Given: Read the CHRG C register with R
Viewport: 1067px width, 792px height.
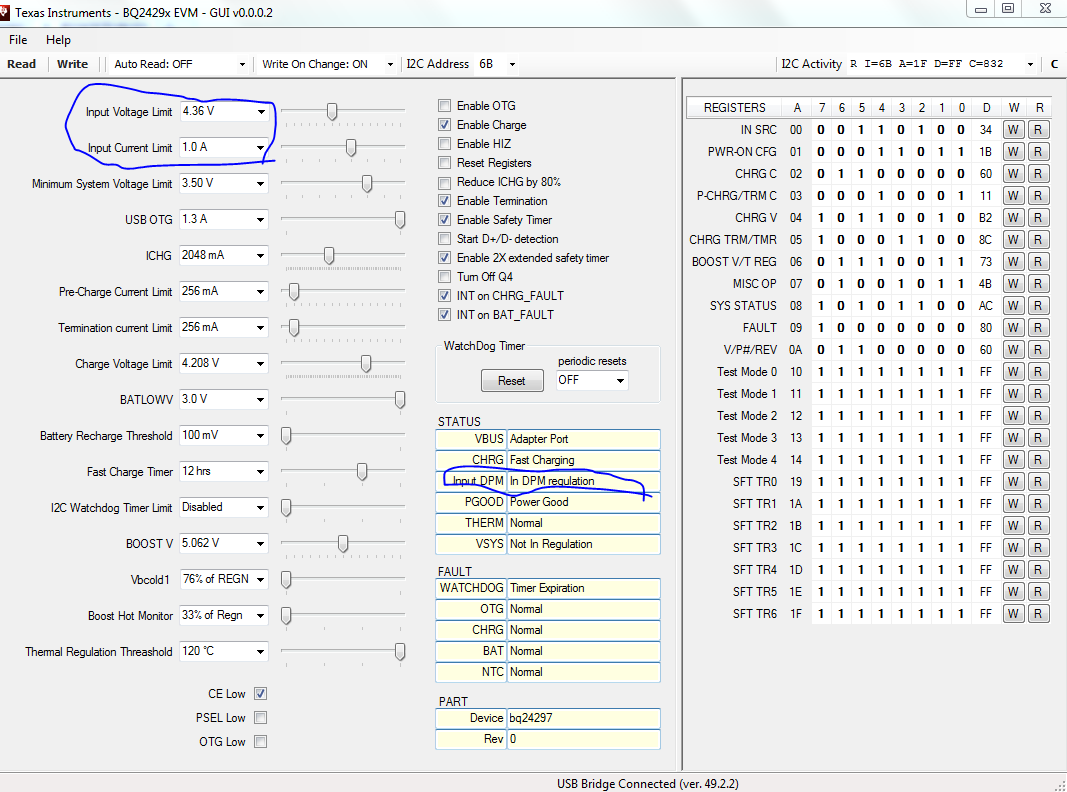Looking at the screenshot, I should tap(1038, 174).
